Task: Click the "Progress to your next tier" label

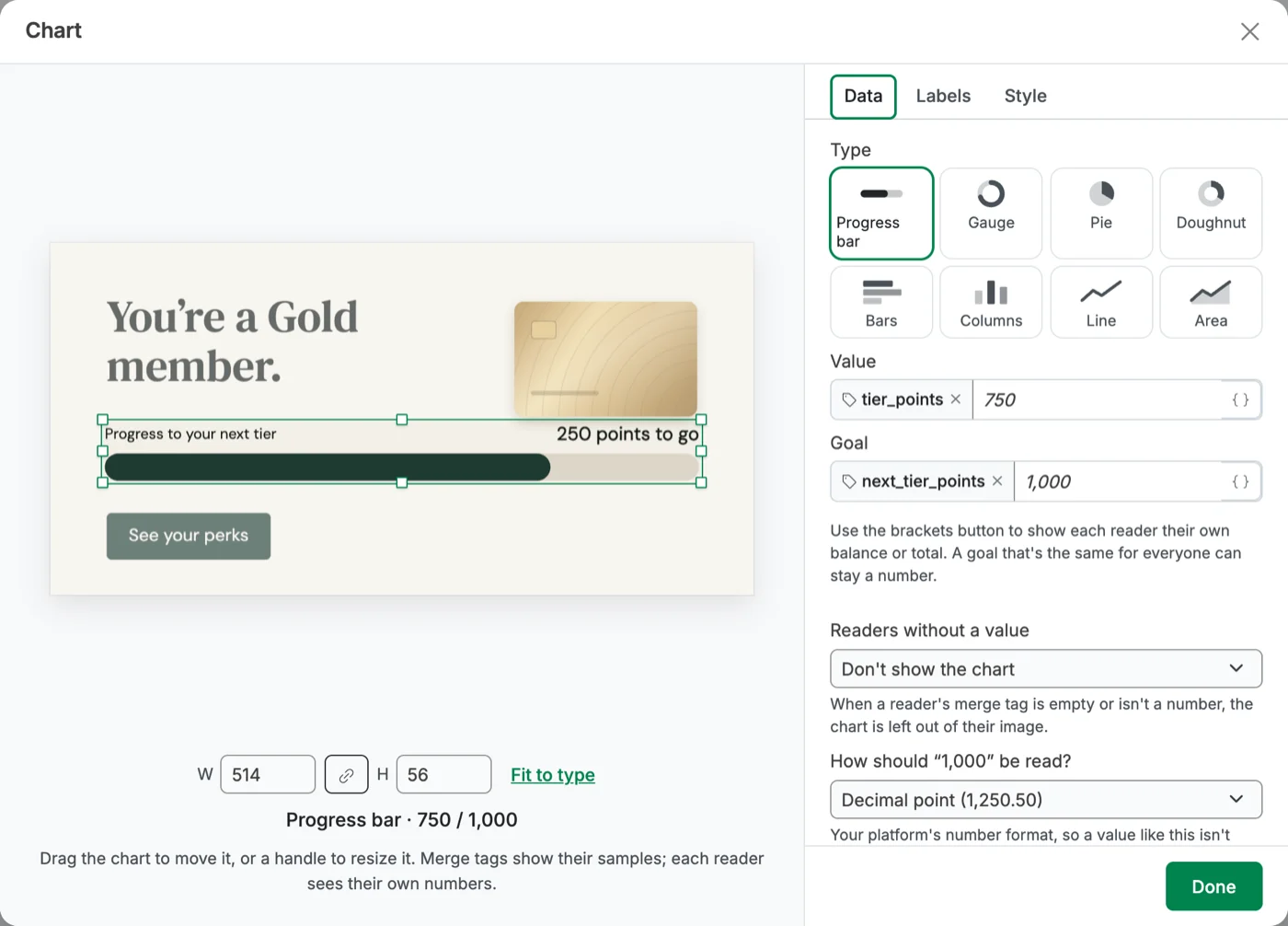Action: [x=190, y=434]
